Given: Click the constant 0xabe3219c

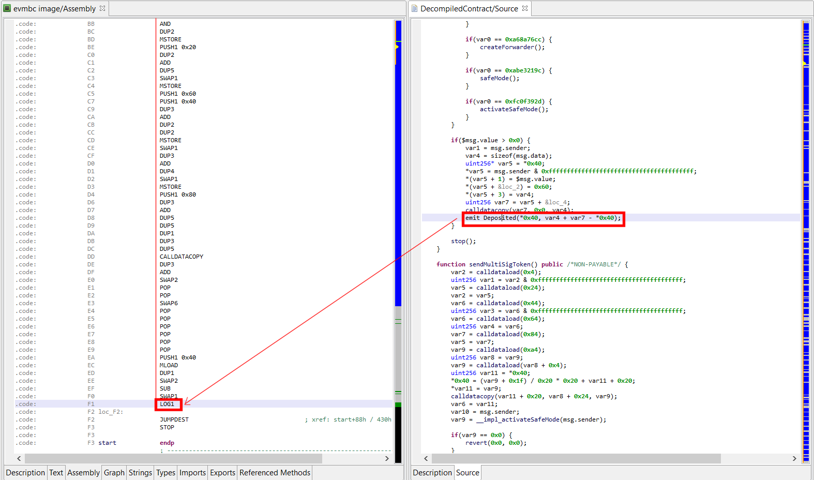Looking at the screenshot, I should (523, 71).
